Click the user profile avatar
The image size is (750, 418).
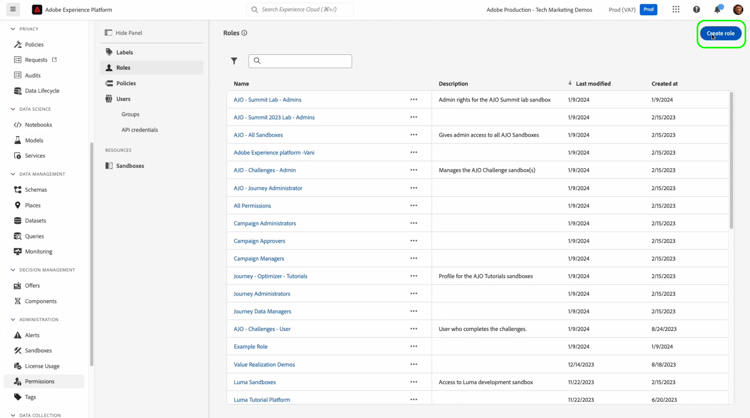(x=739, y=10)
